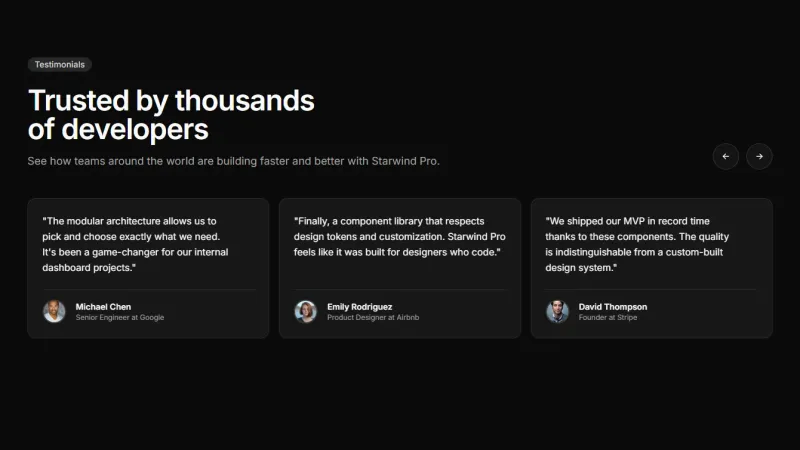
Task: Click the previous testimonial arrow button
Action: pos(725,156)
